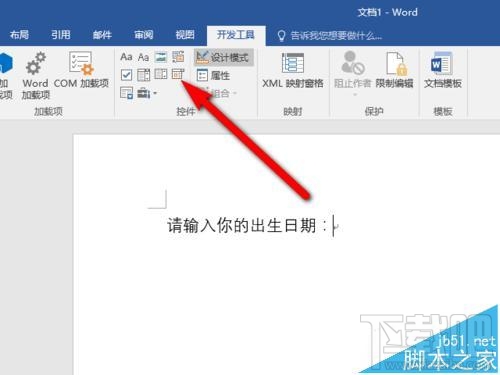Click the 映射 group label
The height and width of the screenshot is (375, 500).
pyautogui.click(x=293, y=111)
